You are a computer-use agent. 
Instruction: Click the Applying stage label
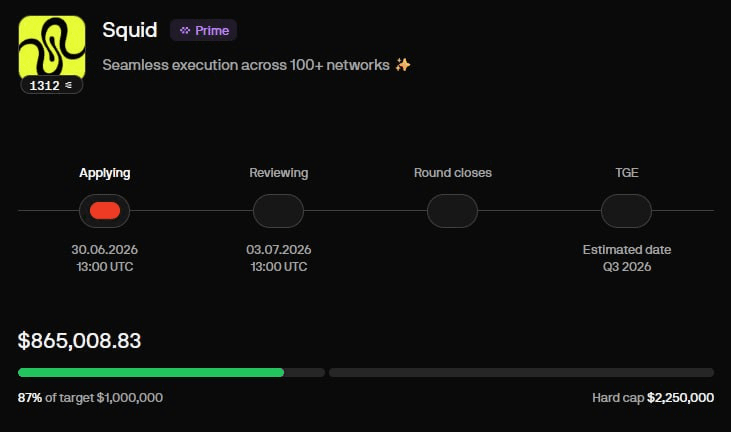pos(104,173)
